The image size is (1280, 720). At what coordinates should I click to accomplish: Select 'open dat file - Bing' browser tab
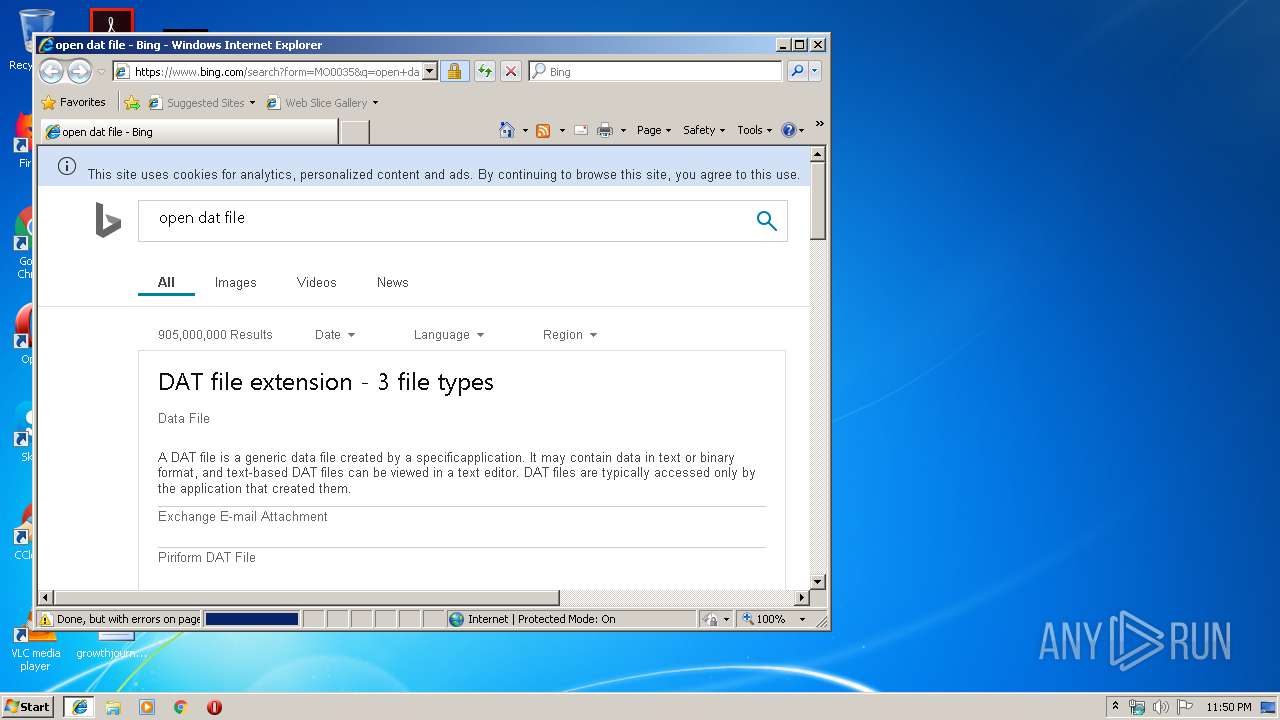pyautogui.click(x=189, y=131)
